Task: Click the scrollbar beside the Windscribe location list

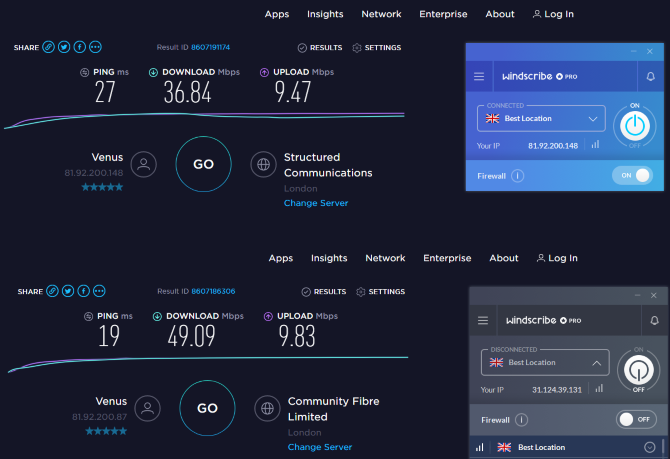Action: 663,448
